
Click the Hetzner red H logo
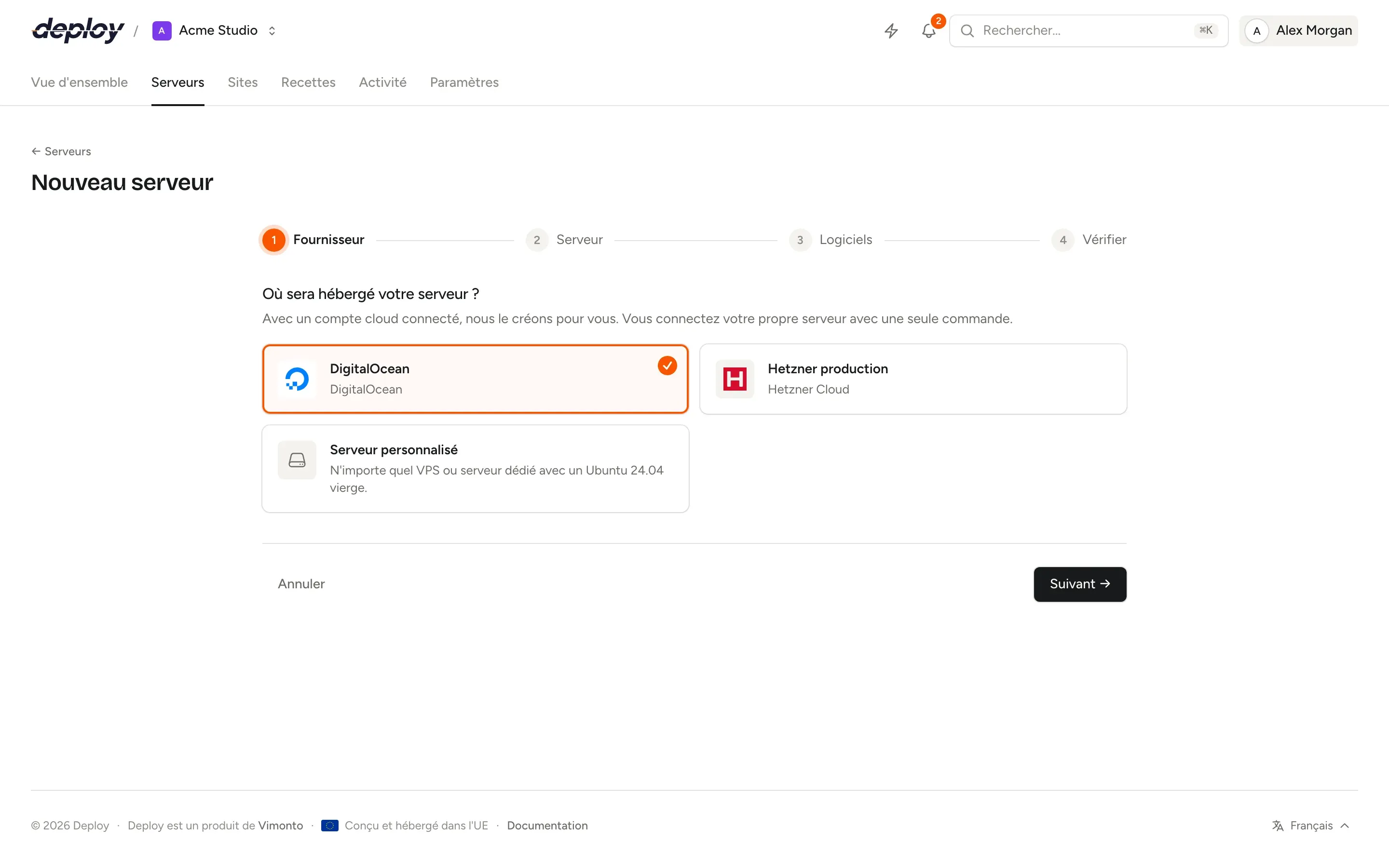[735, 379]
